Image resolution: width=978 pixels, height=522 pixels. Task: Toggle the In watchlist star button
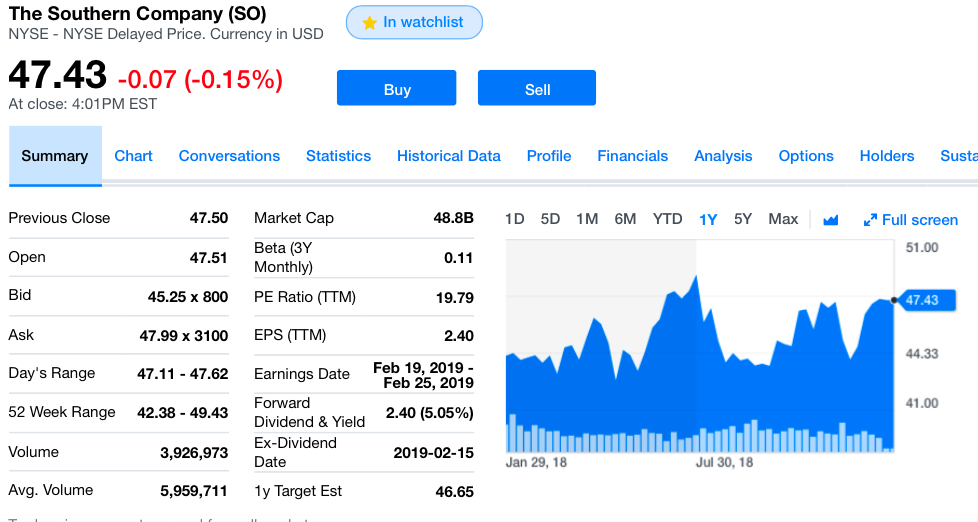click(x=414, y=22)
